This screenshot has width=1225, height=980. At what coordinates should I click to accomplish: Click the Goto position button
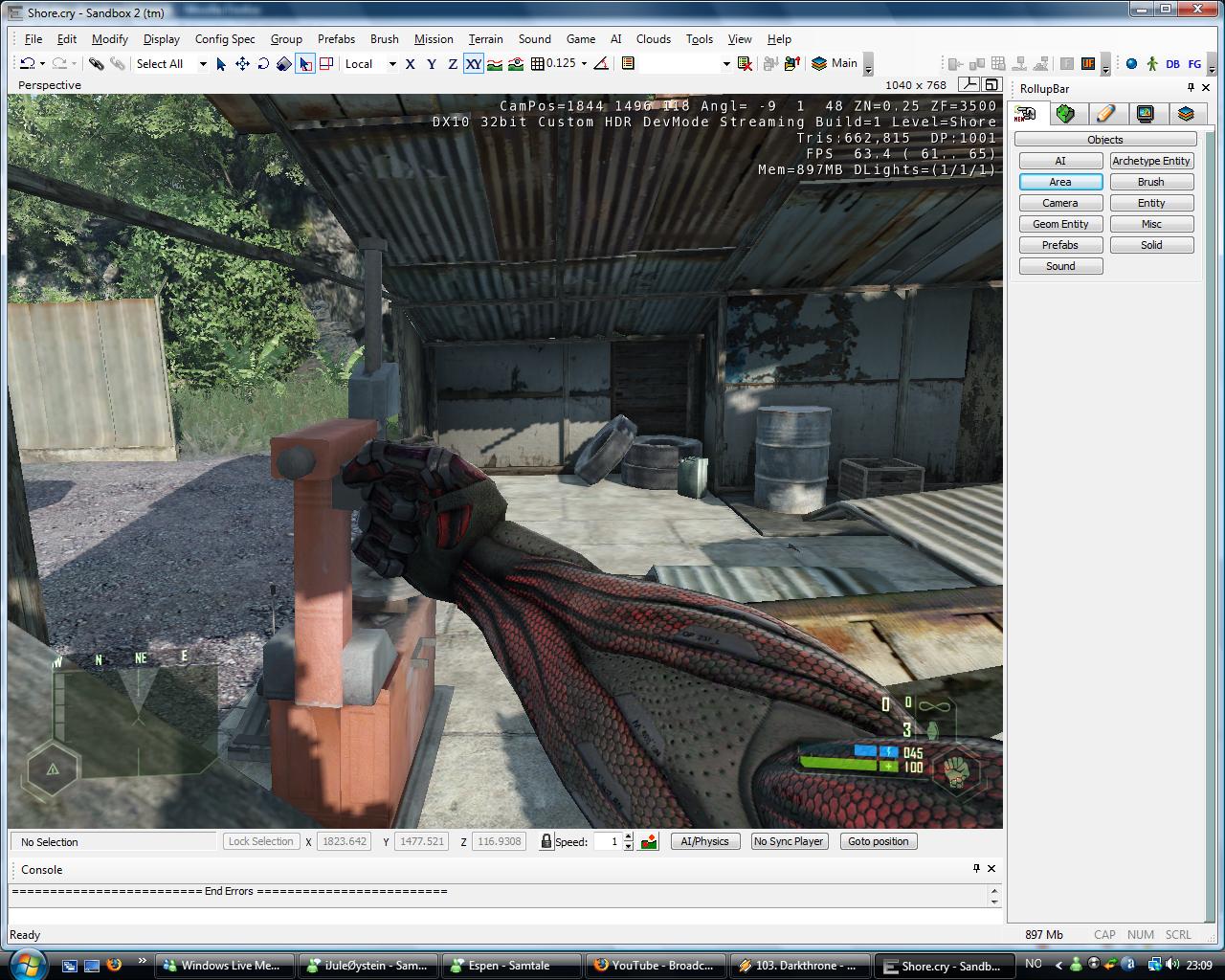pyautogui.click(x=879, y=841)
